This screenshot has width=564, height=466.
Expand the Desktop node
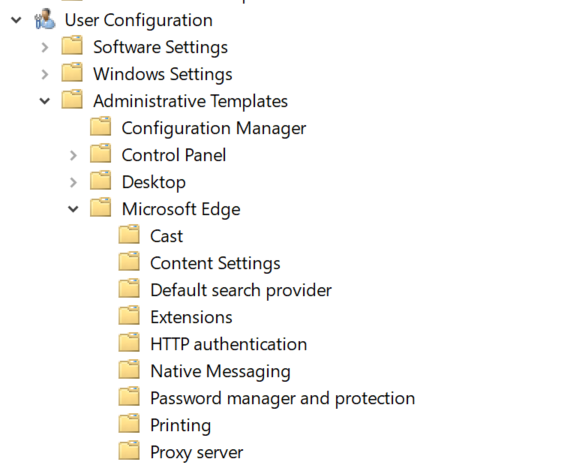pyautogui.click(x=73, y=182)
